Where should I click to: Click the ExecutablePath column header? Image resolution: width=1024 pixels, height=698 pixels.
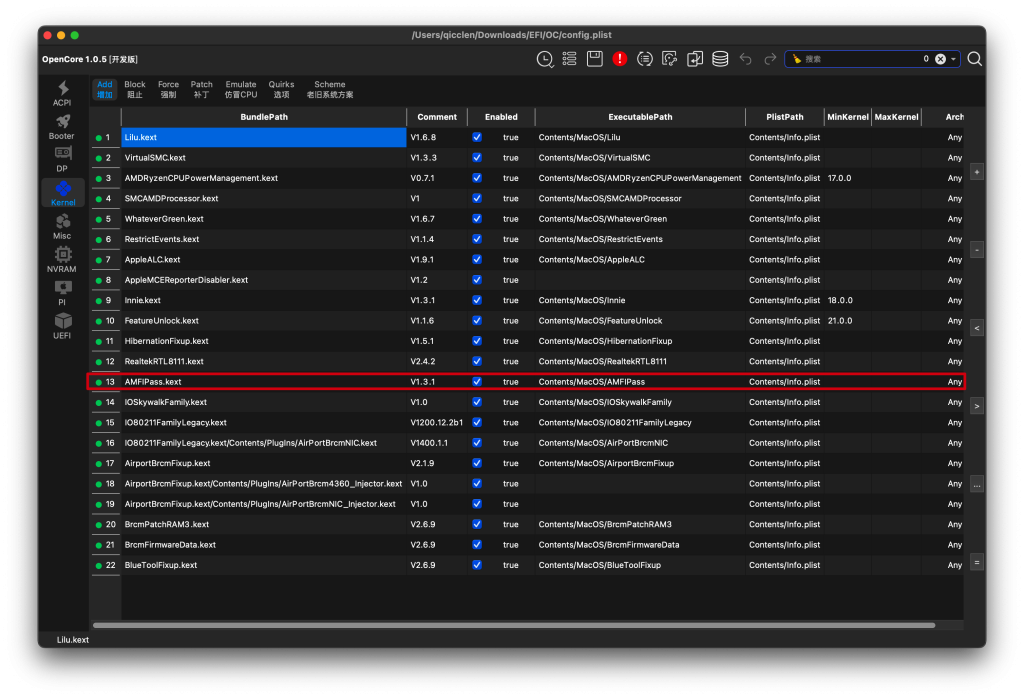pyautogui.click(x=640, y=117)
